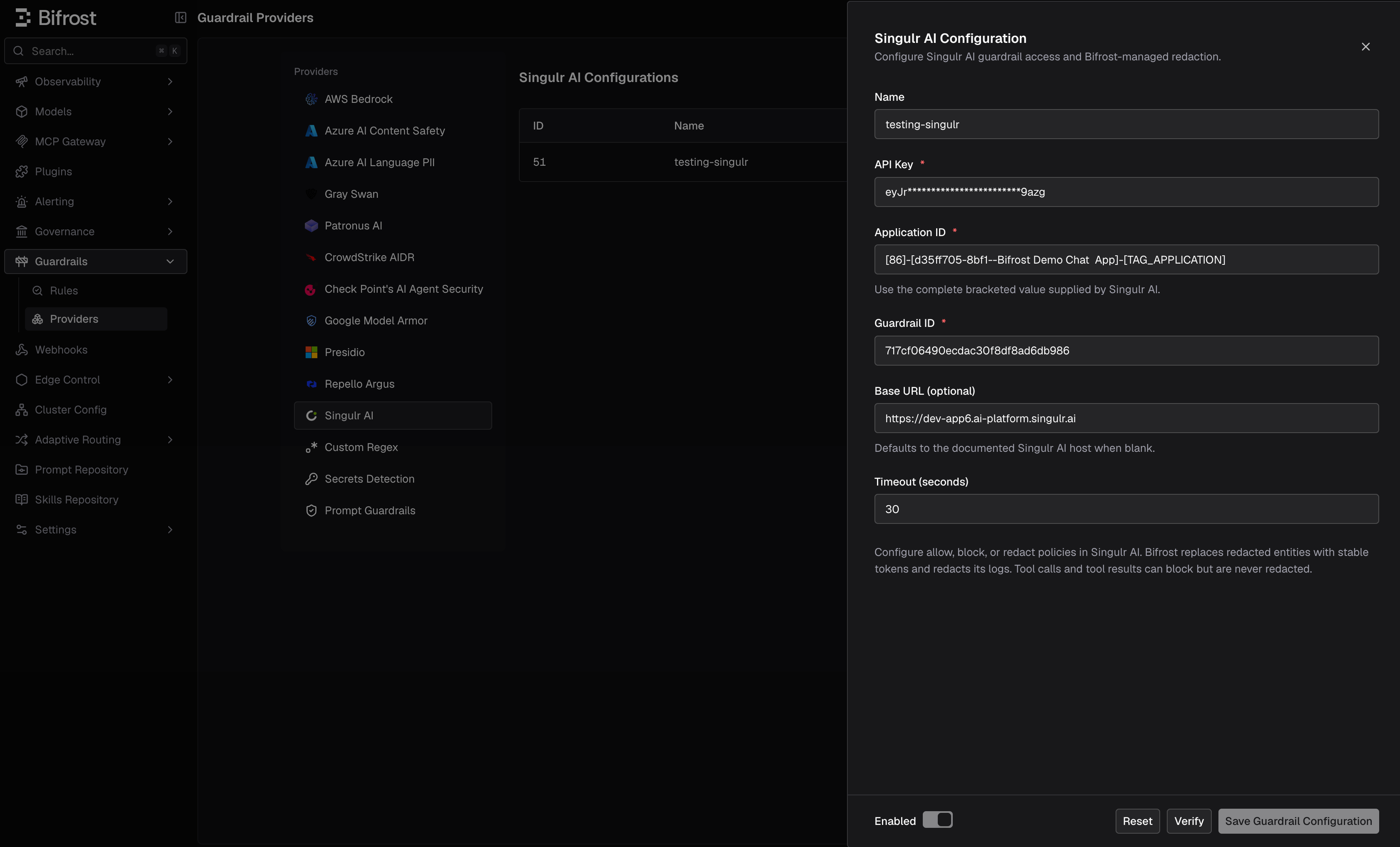
Task: Select the Gray Swan provider
Action: pyautogui.click(x=393, y=194)
